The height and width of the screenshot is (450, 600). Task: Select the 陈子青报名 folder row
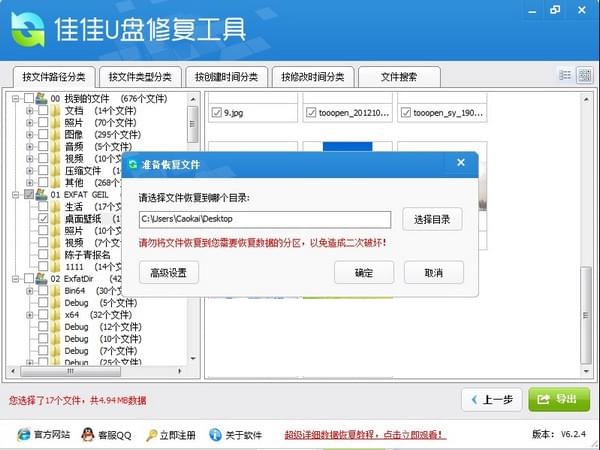click(x=87, y=255)
